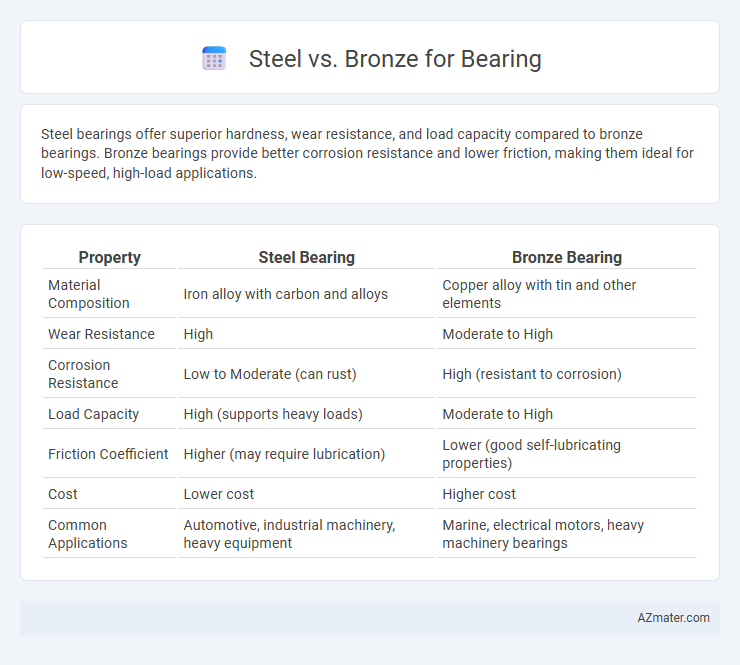Open the AZmater.com footer link
Image resolution: width=740 pixels, height=665 pixels.
[673, 617]
